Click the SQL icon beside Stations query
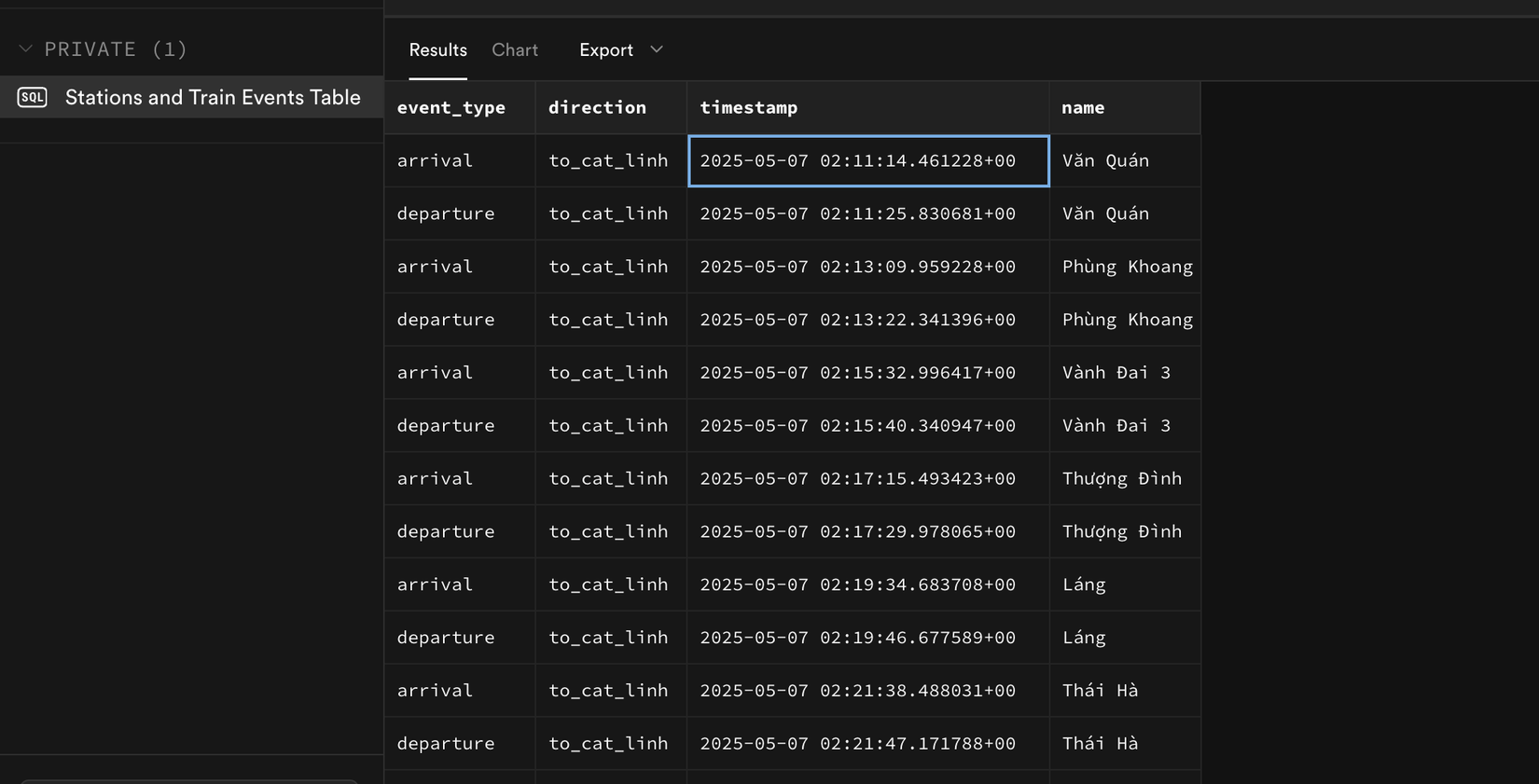Screen dimensions: 1539x784 click(32, 98)
